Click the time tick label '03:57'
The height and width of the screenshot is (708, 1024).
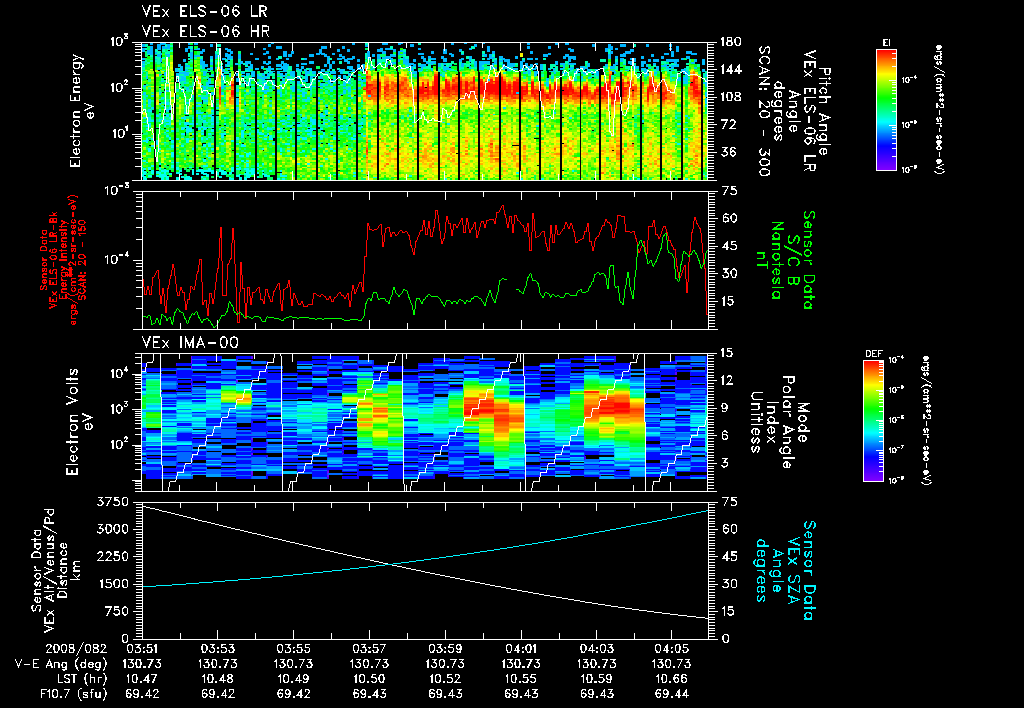(369, 649)
